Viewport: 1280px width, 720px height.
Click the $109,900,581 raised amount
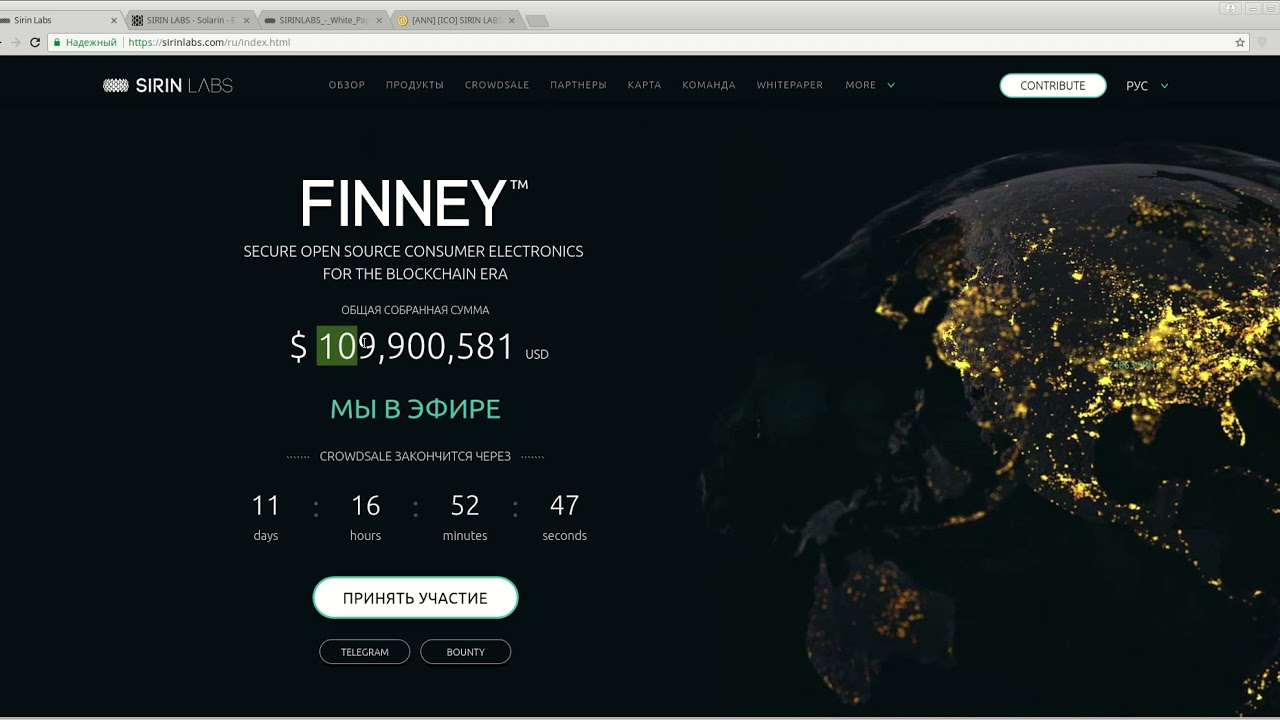click(402, 347)
